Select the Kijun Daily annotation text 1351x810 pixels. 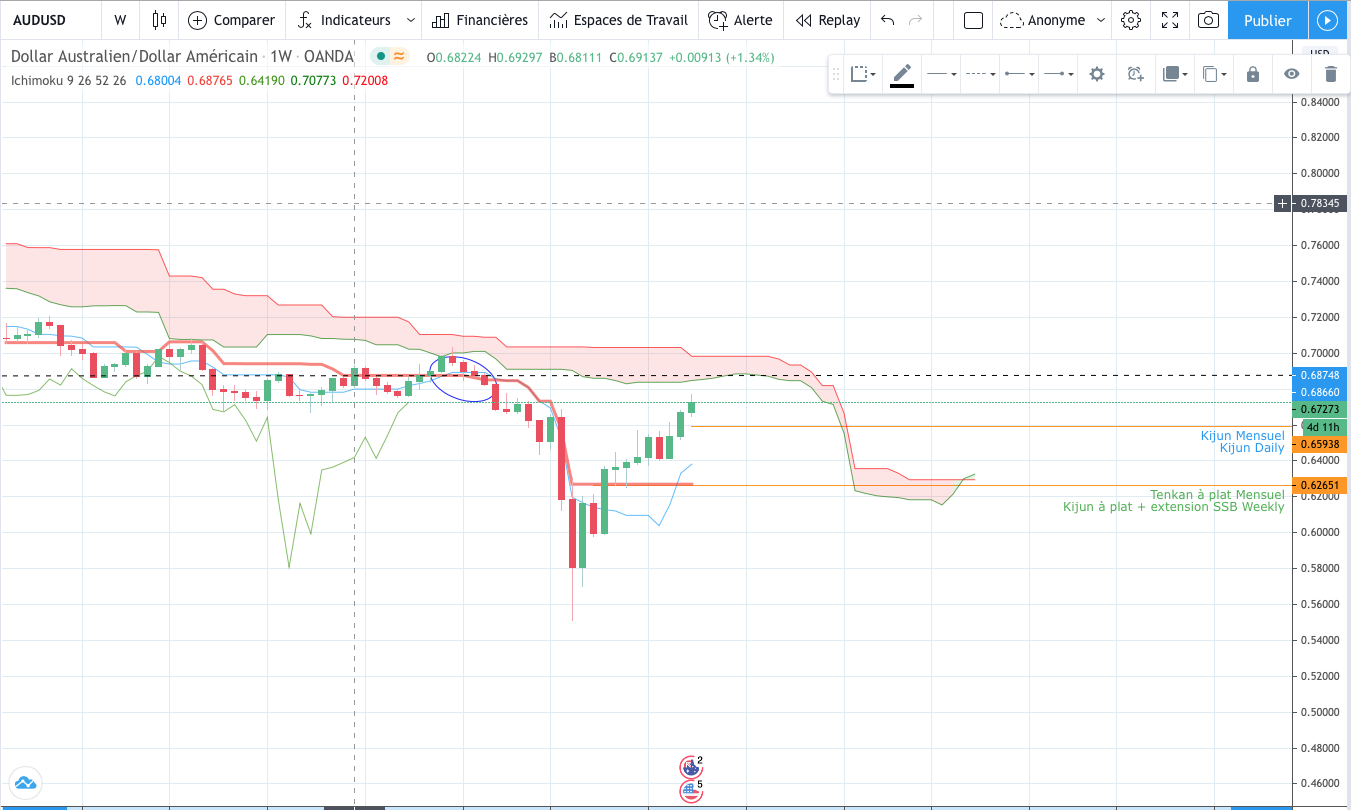click(1252, 448)
